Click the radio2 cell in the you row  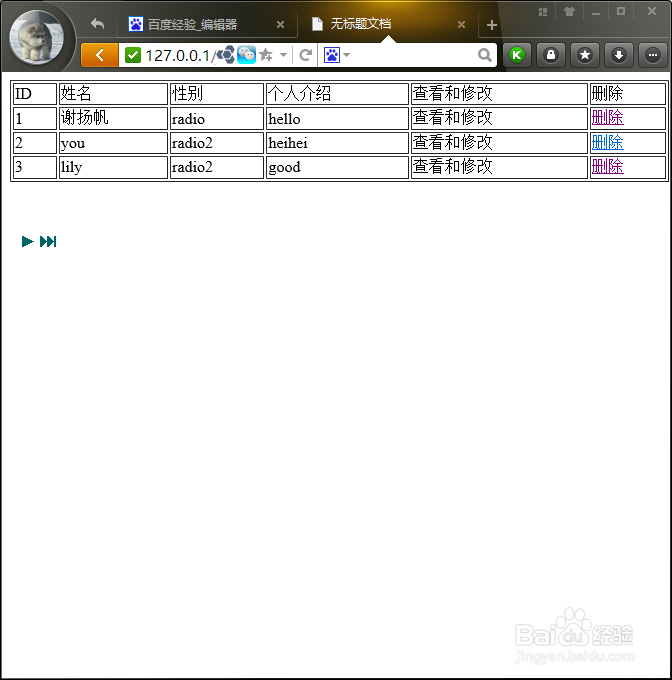click(x=217, y=143)
